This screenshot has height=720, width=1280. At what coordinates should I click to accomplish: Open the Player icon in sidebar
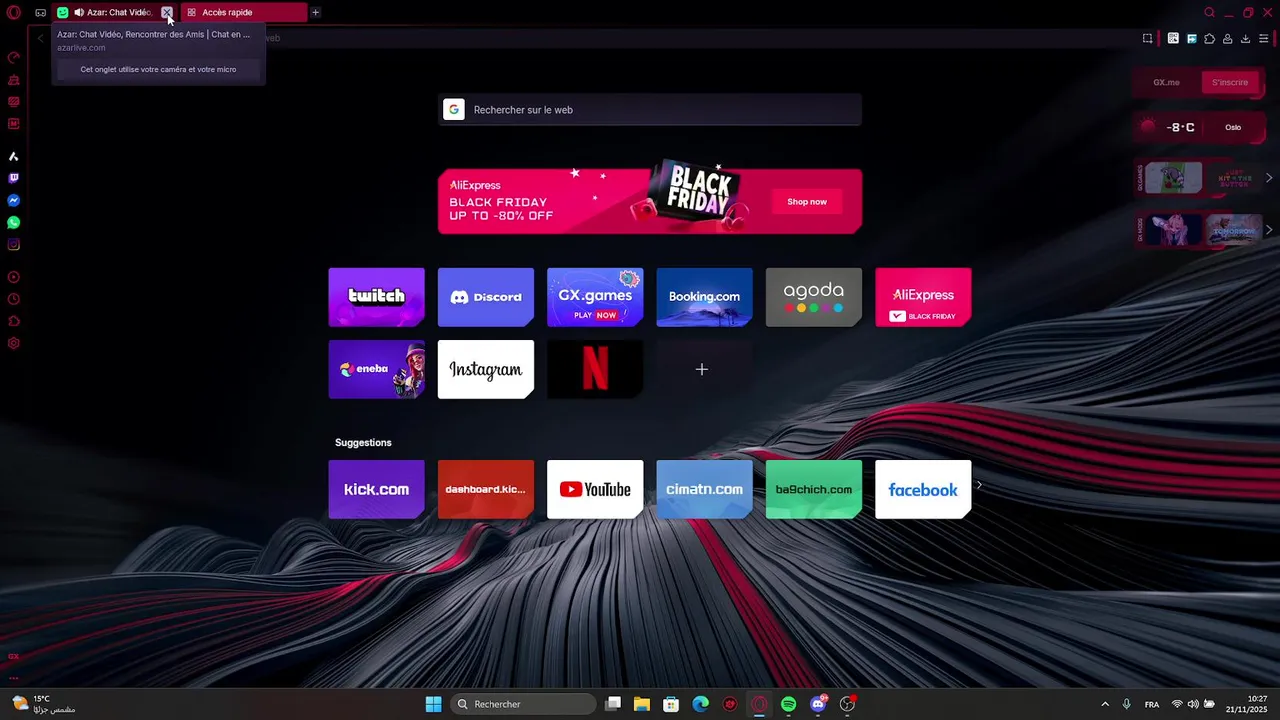(14, 277)
